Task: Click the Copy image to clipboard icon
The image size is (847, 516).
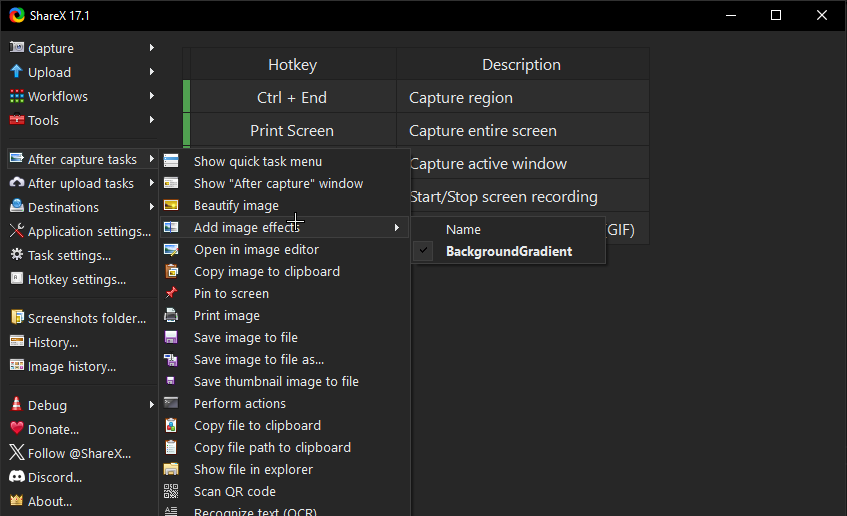Action: tap(171, 271)
